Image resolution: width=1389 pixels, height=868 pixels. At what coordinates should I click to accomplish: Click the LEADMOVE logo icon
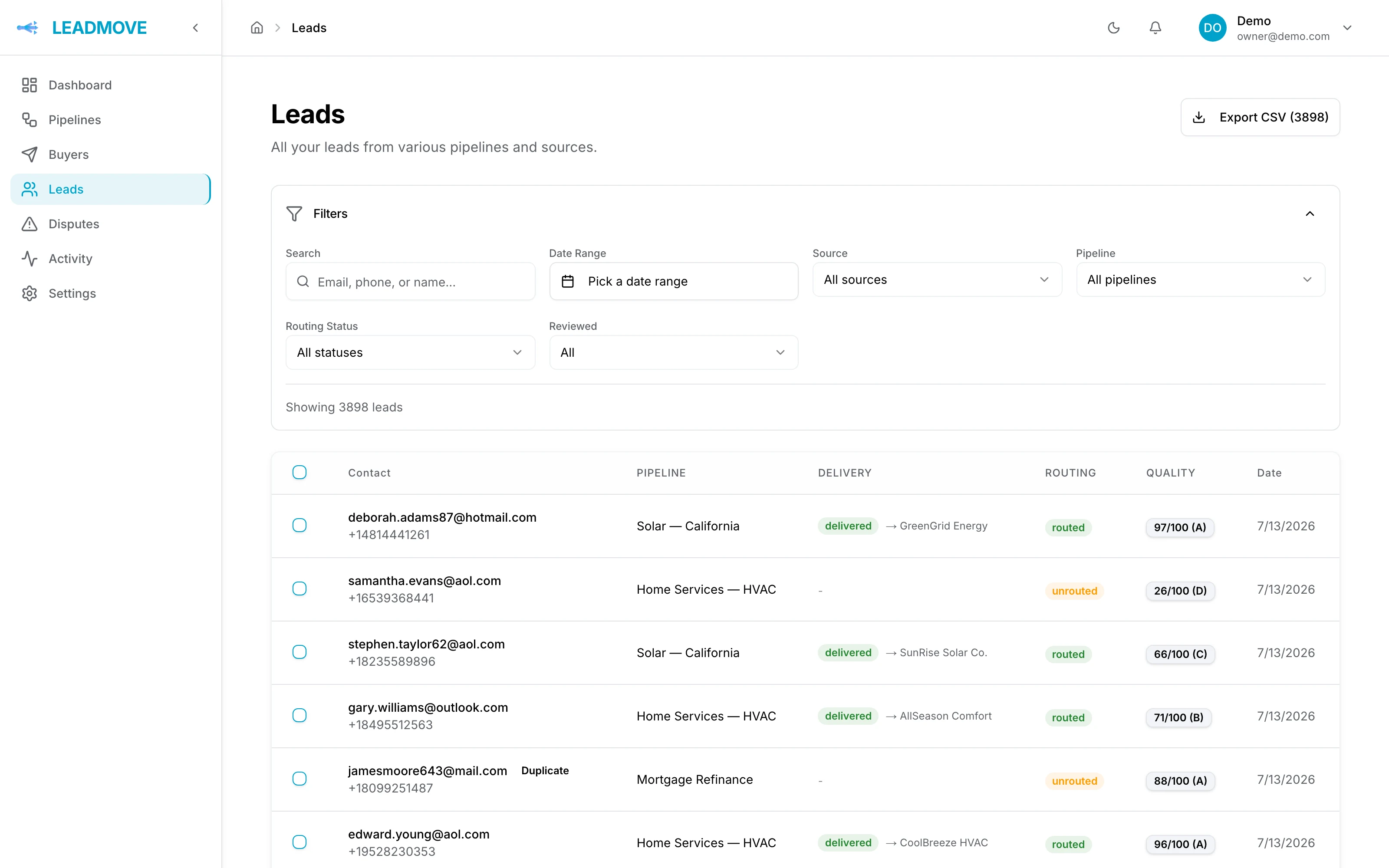pyautogui.click(x=27, y=27)
